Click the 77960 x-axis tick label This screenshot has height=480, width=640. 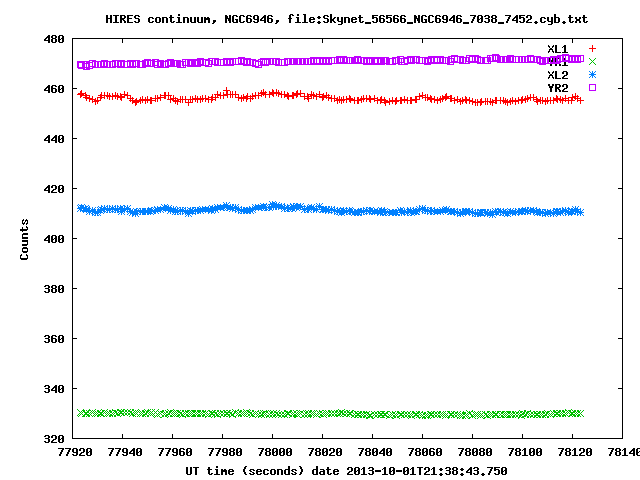pos(175,452)
